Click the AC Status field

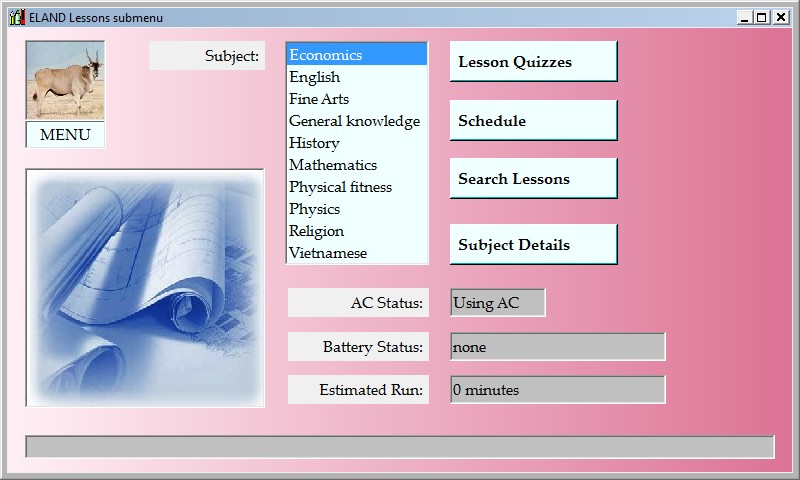click(498, 303)
